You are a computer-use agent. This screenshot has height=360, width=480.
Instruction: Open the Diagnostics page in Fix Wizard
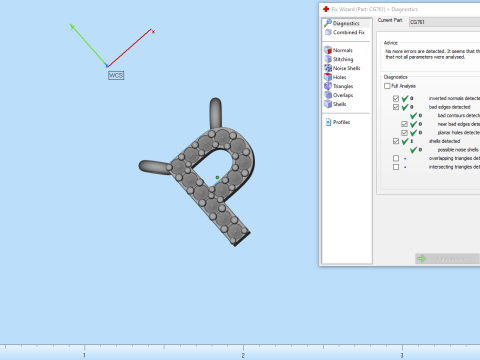point(346,23)
